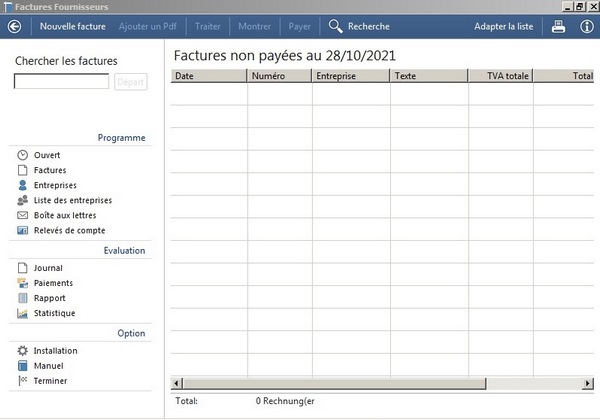The width and height of the screenshot is (600, 420).
Task: Open the Rapport evaluation
Action: [x=49, y=298]
